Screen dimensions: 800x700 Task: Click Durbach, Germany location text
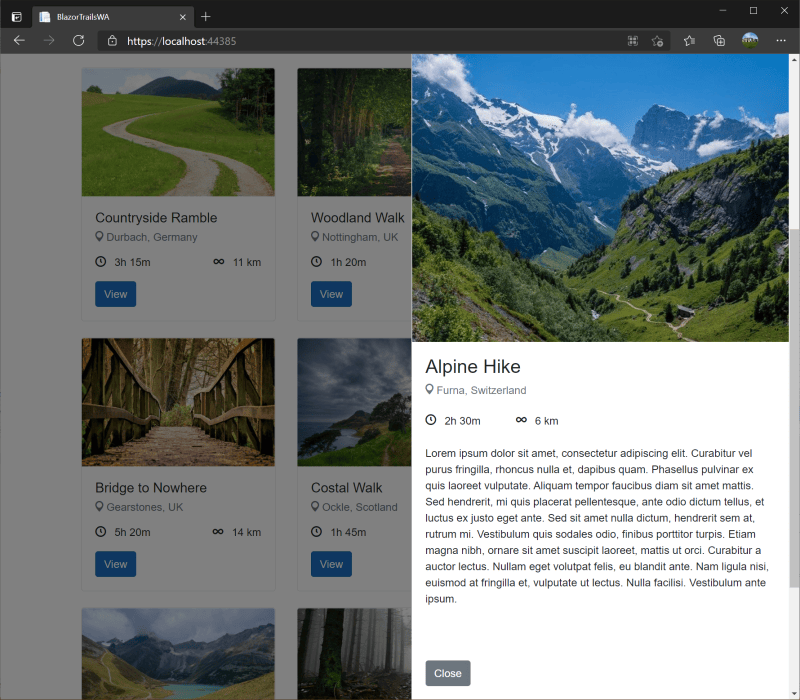point(152,237)
